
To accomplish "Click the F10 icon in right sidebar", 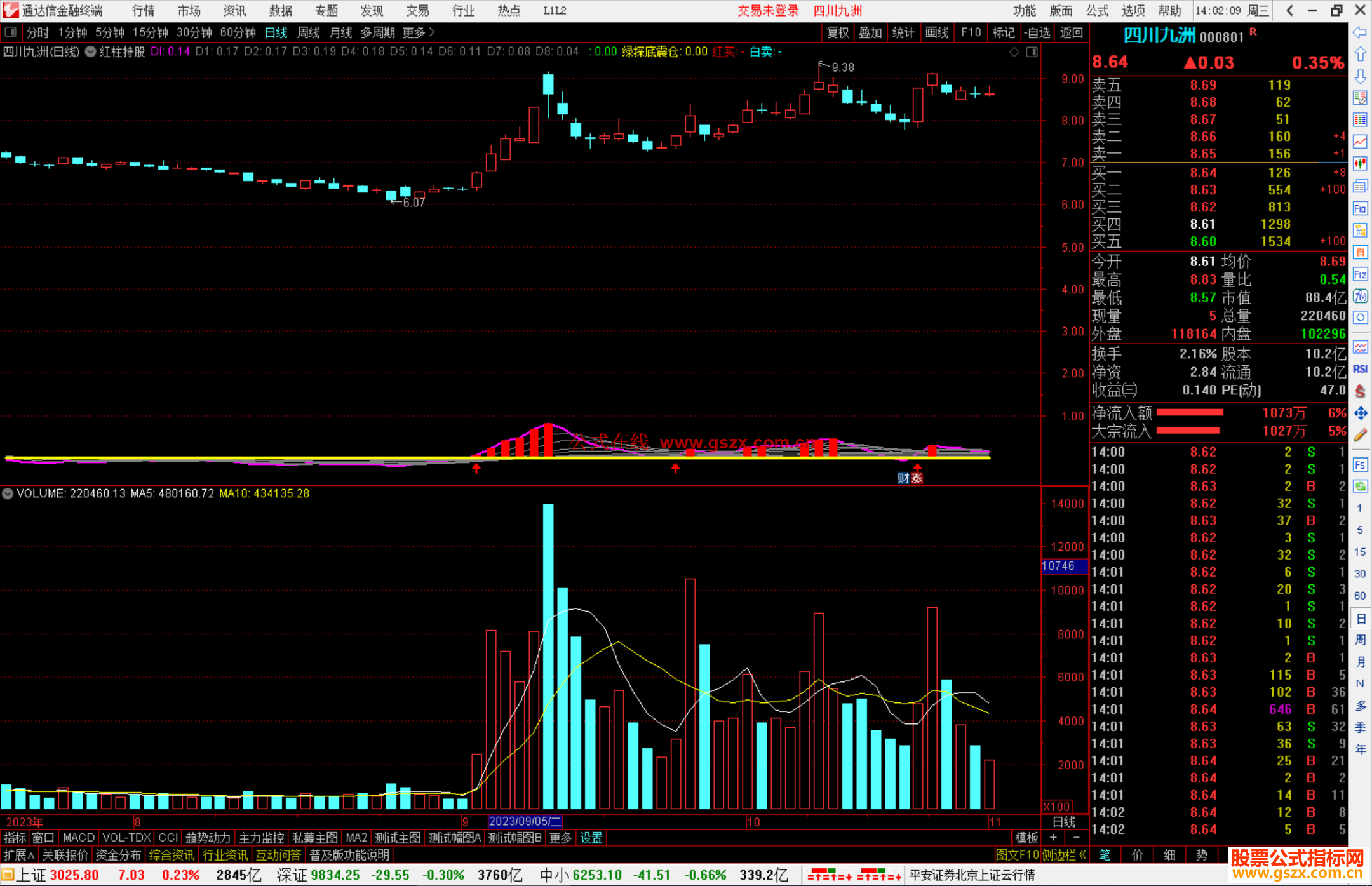I will click(x=1360, y=208).
